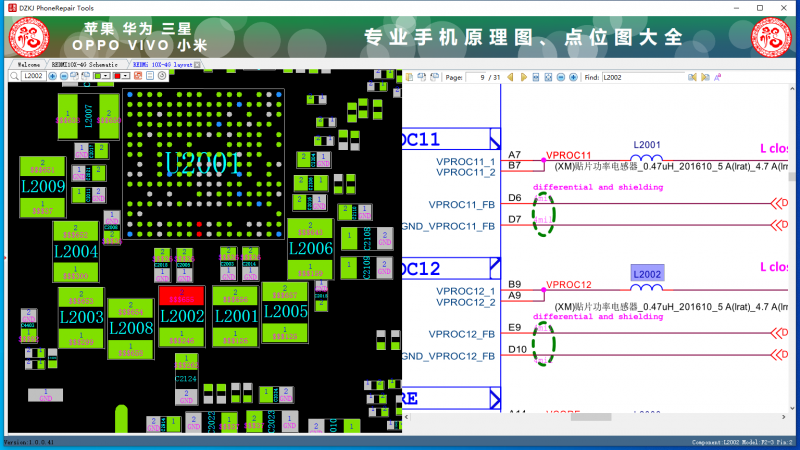The width and height of the screenshot is (800, 450).
Task: Click the layout zoom in (plus) icon
Action: [x=52, y=76]
